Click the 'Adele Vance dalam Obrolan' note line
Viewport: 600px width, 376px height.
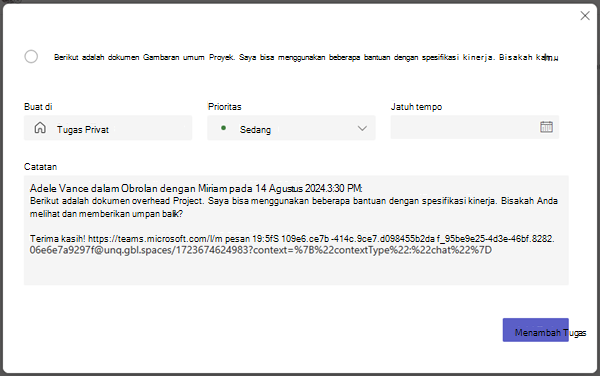pos(196,188)
